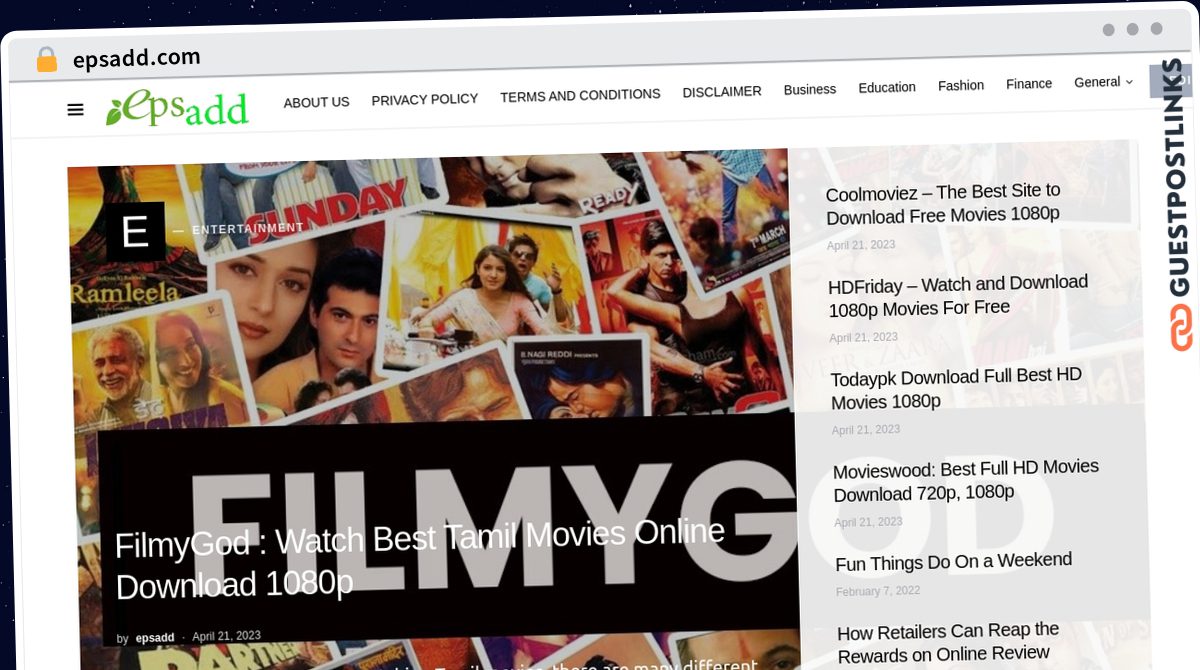Viewport: 1200px width, 670px height.
Task: Click the E entertainment category badge
Action: point(135,231)
